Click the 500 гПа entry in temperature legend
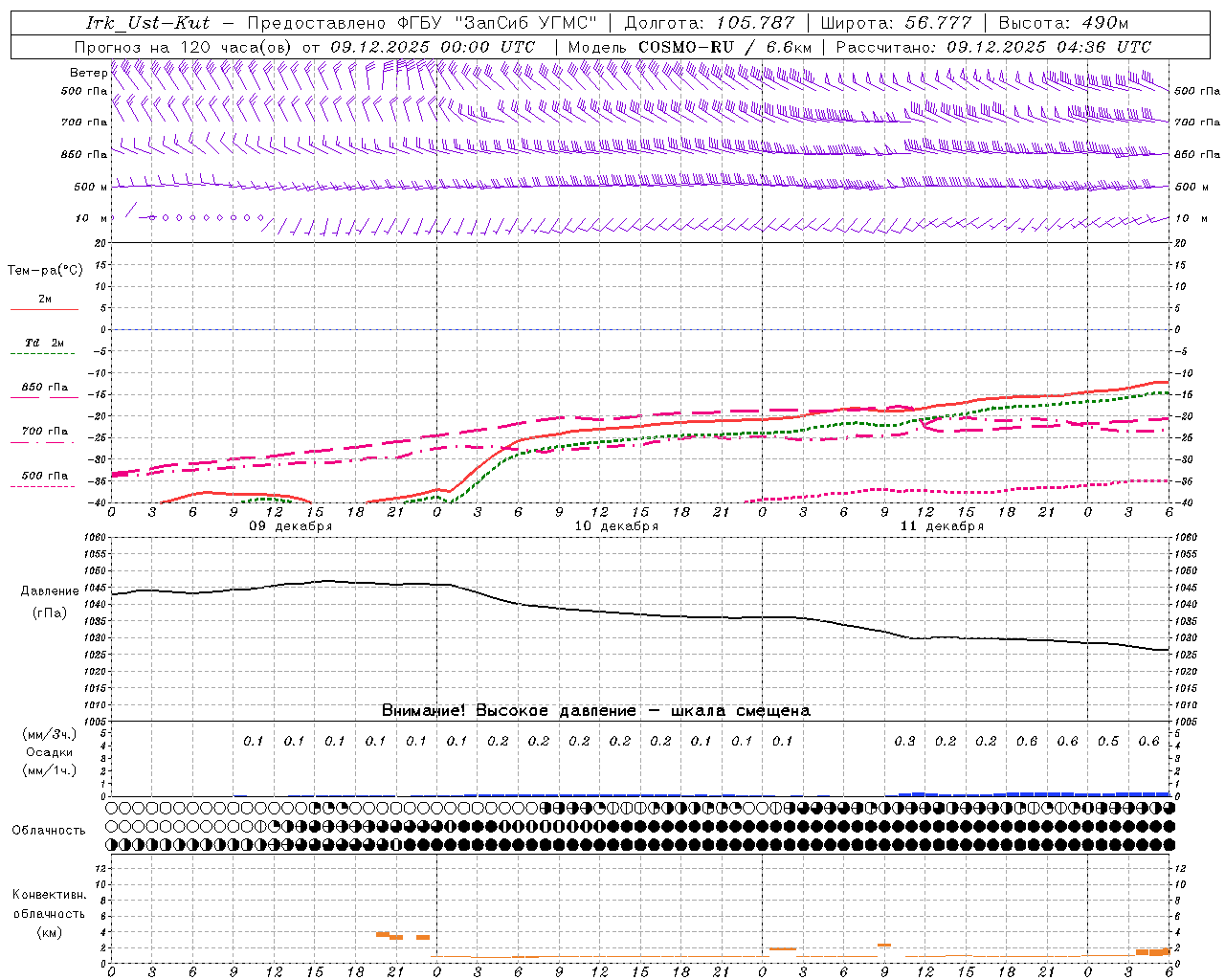The height and width of the screenshot is (980, 1225). pyautogui.click(x=45, y=476)
